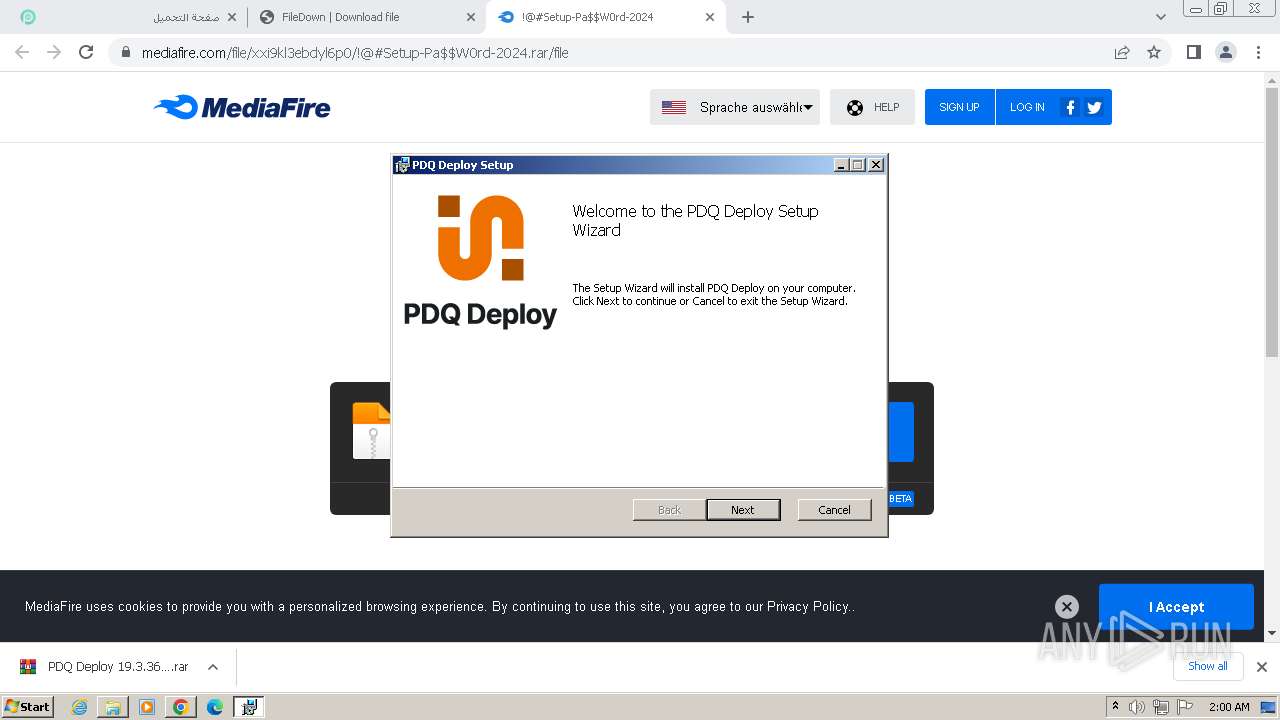Select the installer taskbar item
This screenshot has height=720, width=1280.
pyautogui.click(x=248, y=707)
